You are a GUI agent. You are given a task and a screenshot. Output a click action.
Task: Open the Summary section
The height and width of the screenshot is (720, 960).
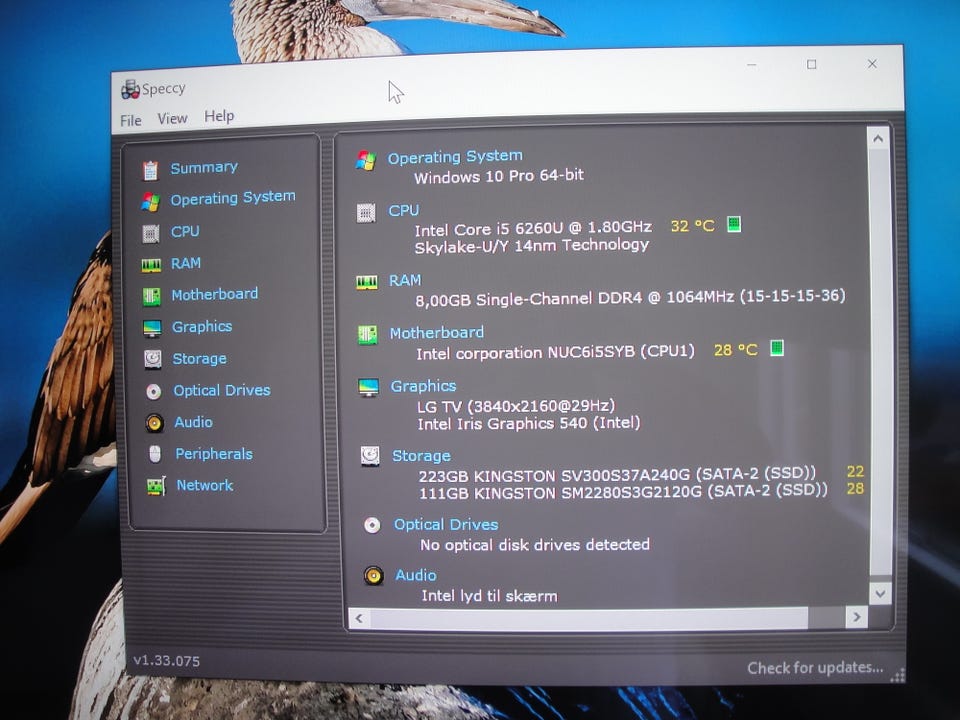click(x=204, y=168)
